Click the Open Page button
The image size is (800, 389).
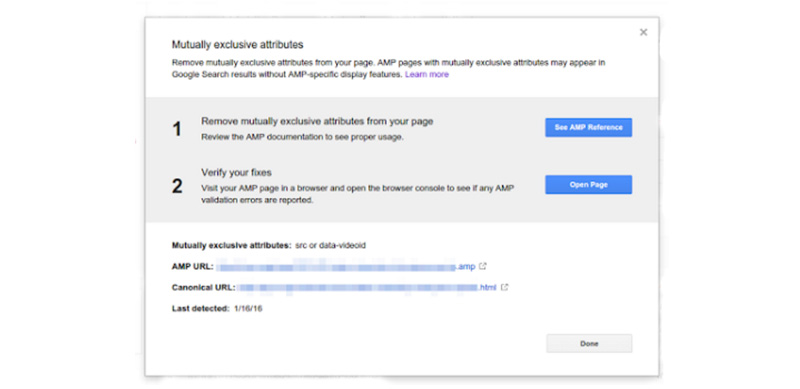(588, 185)
